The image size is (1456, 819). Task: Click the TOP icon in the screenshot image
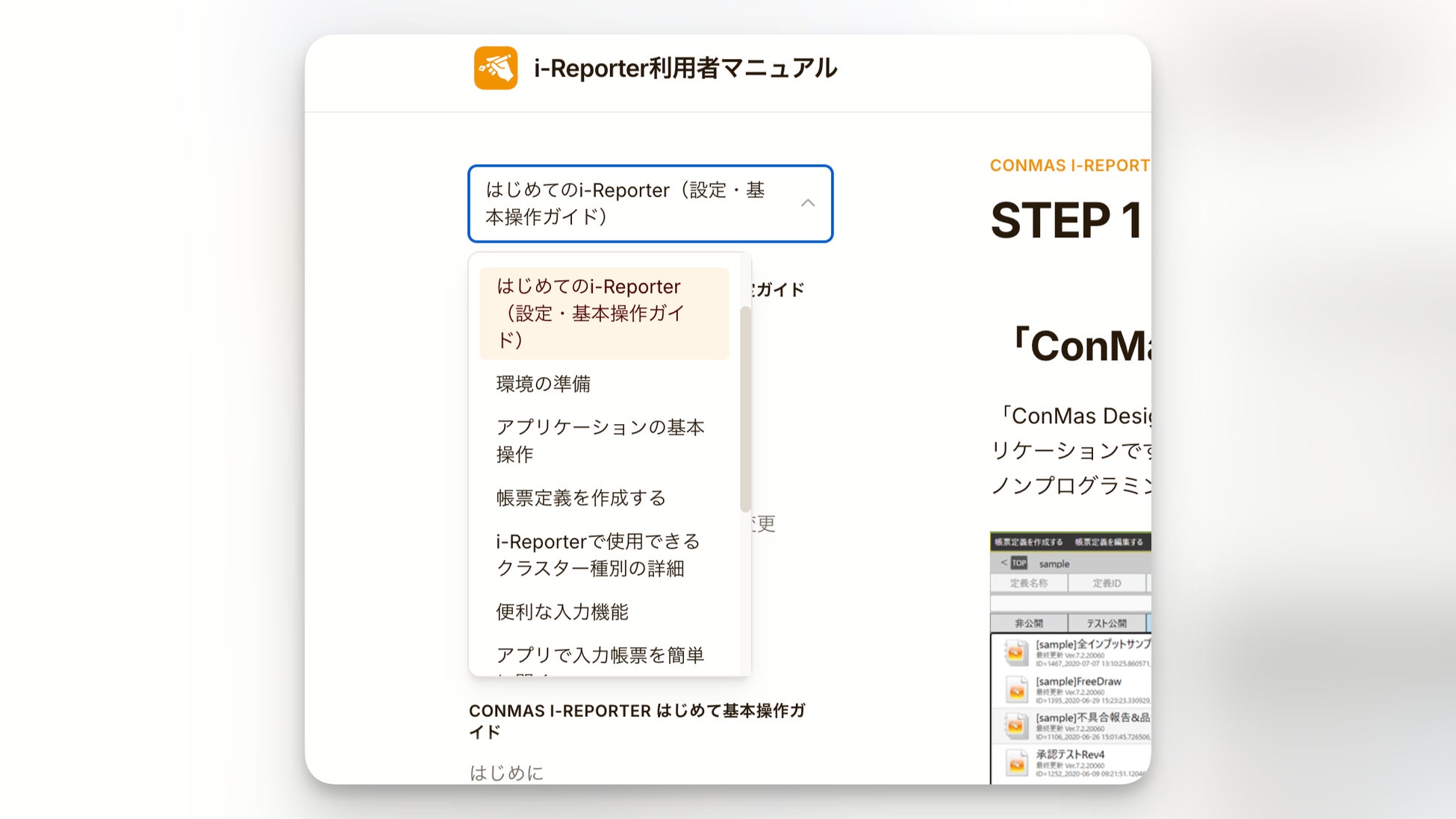[x=1019, y=563]
